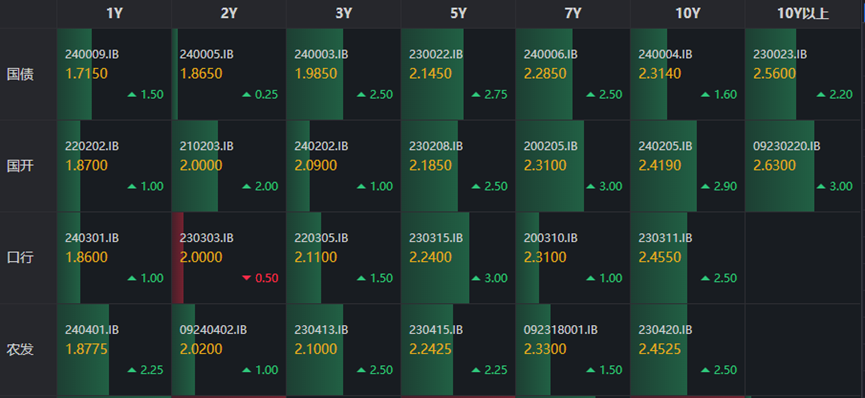Select the 10Y以上 column header
The width and height of the screenshot is (865, 398).
(x=805, y=14)
